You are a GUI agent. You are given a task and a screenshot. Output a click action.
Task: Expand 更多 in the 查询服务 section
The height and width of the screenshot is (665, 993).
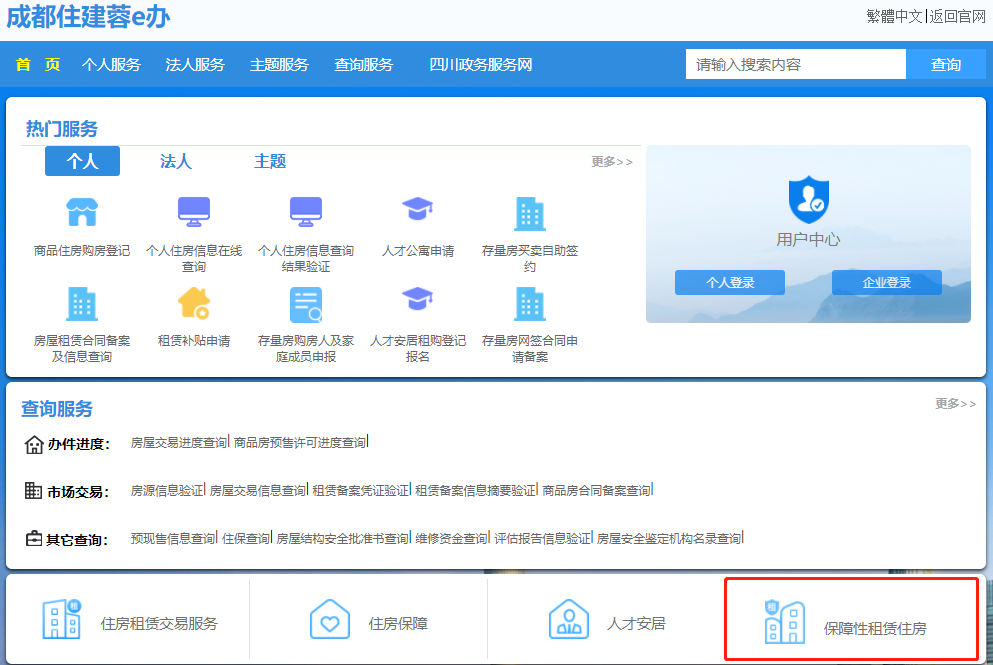955,404
